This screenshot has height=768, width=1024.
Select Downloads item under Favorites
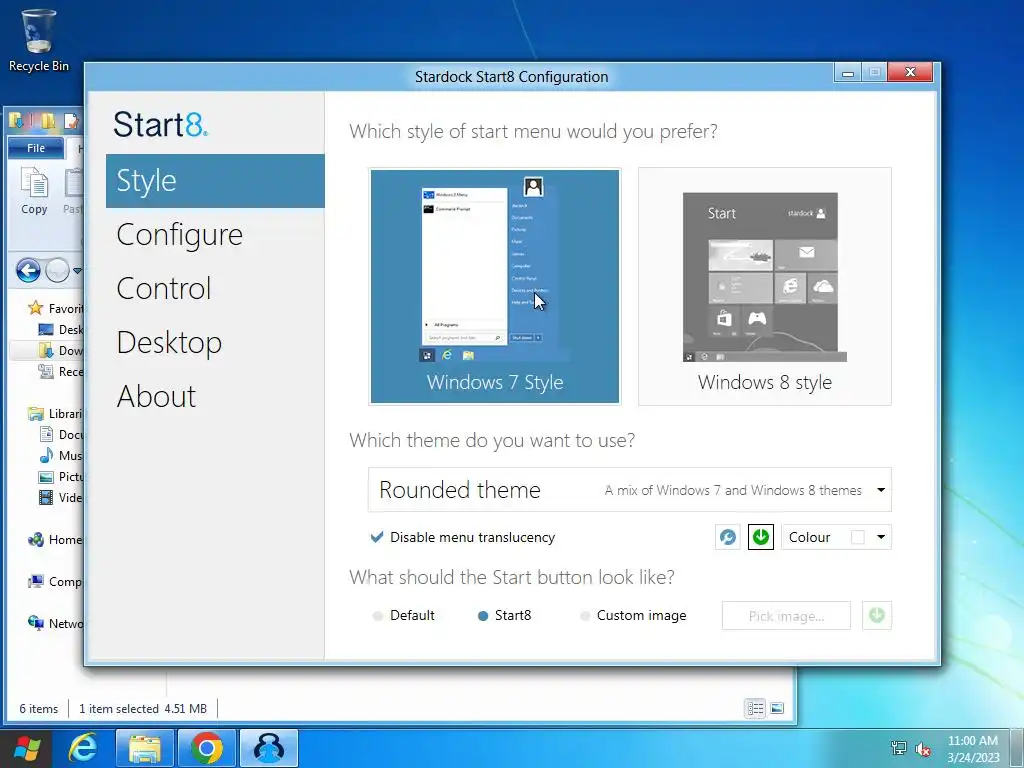click(61, 351)
